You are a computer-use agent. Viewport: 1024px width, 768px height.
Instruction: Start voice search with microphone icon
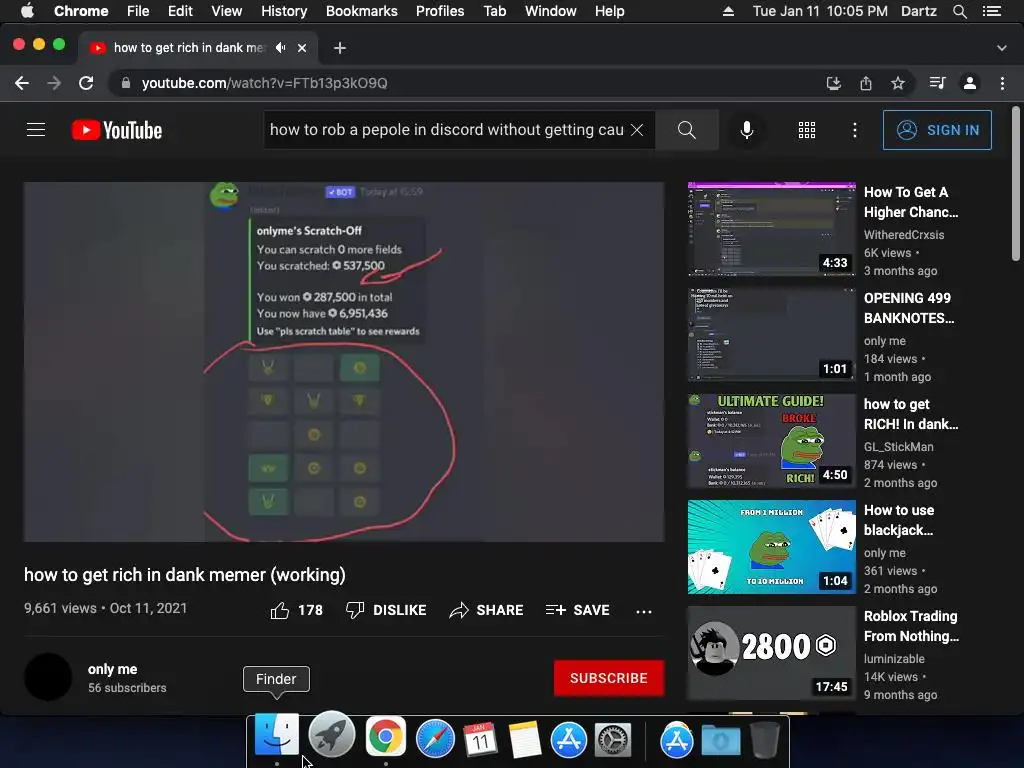[x=746, y=130]
